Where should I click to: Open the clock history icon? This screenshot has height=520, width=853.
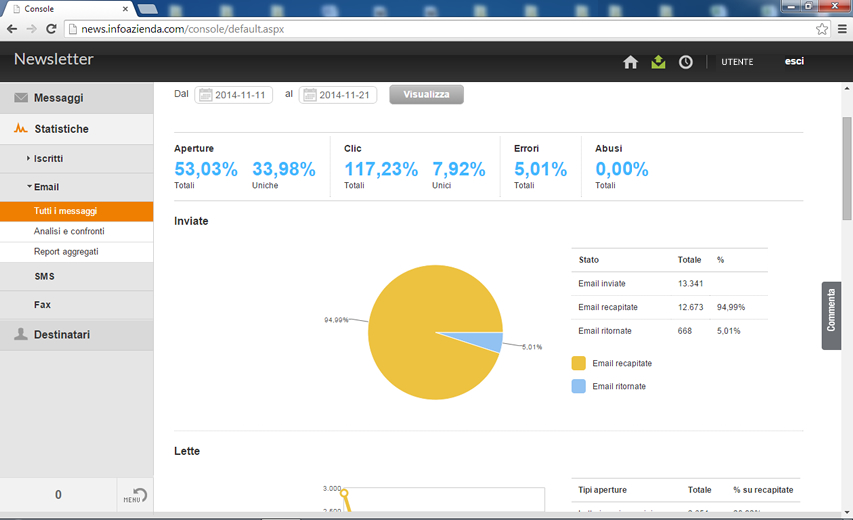pos(685,62)
